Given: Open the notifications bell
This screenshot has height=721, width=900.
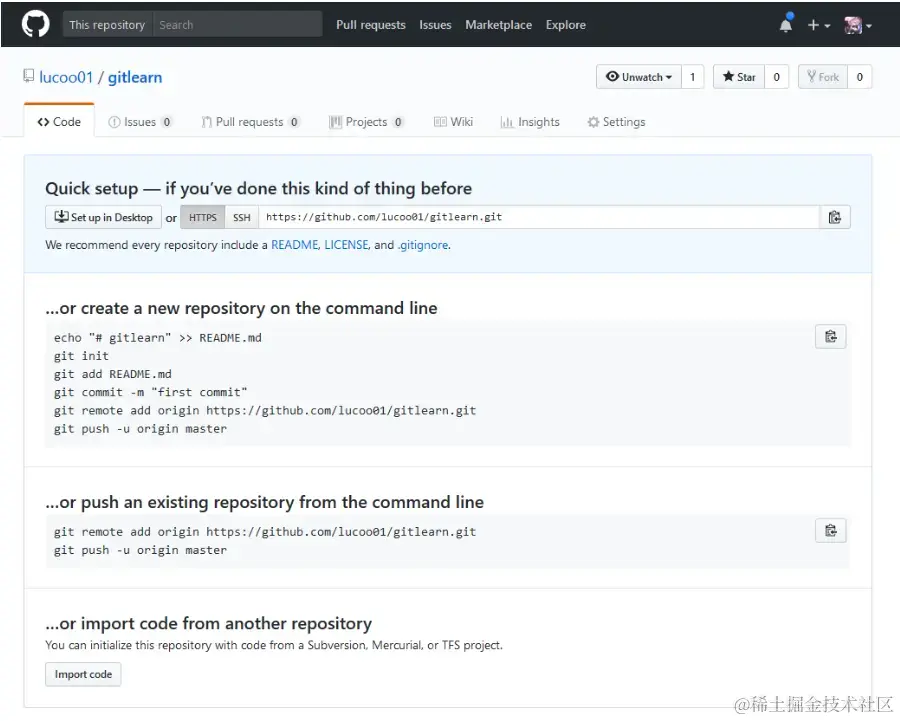Looking at the screenshot, I should (x=786, y=24).
